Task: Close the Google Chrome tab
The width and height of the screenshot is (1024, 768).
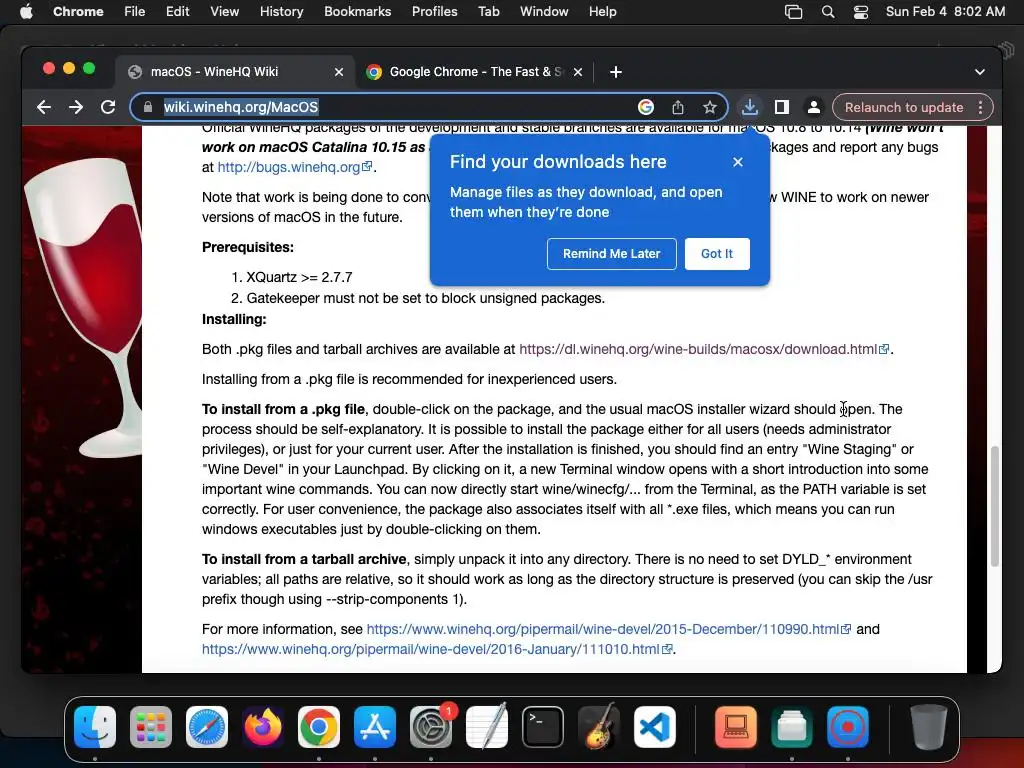Action: point(578,72)
